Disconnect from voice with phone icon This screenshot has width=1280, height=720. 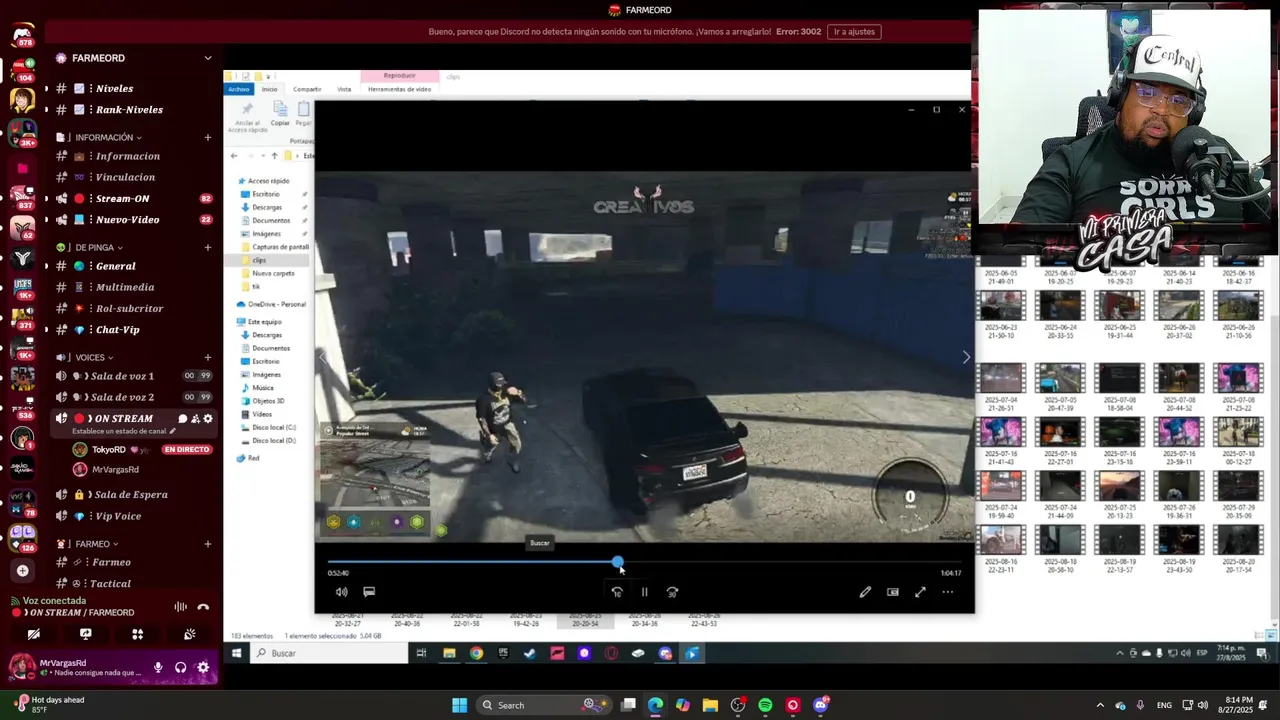pyautogui.click(x=203, y=607)
